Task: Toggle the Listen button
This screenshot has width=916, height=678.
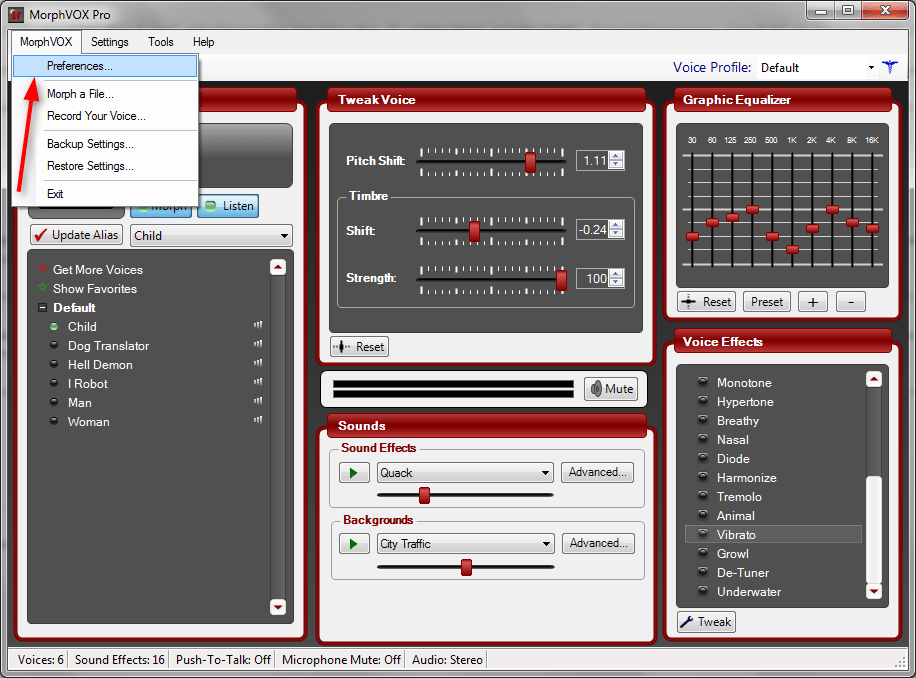Action: pyautogui.click(x=228, y=206)
